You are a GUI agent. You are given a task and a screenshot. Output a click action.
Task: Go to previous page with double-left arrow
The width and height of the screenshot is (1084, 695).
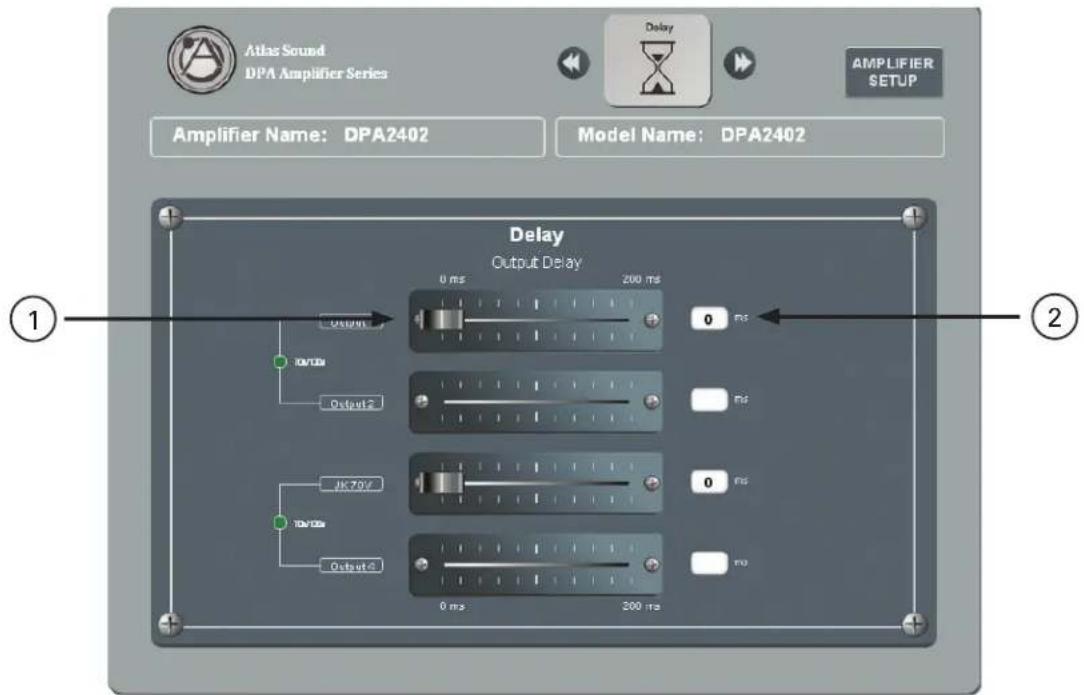click(x=574, y=64)
